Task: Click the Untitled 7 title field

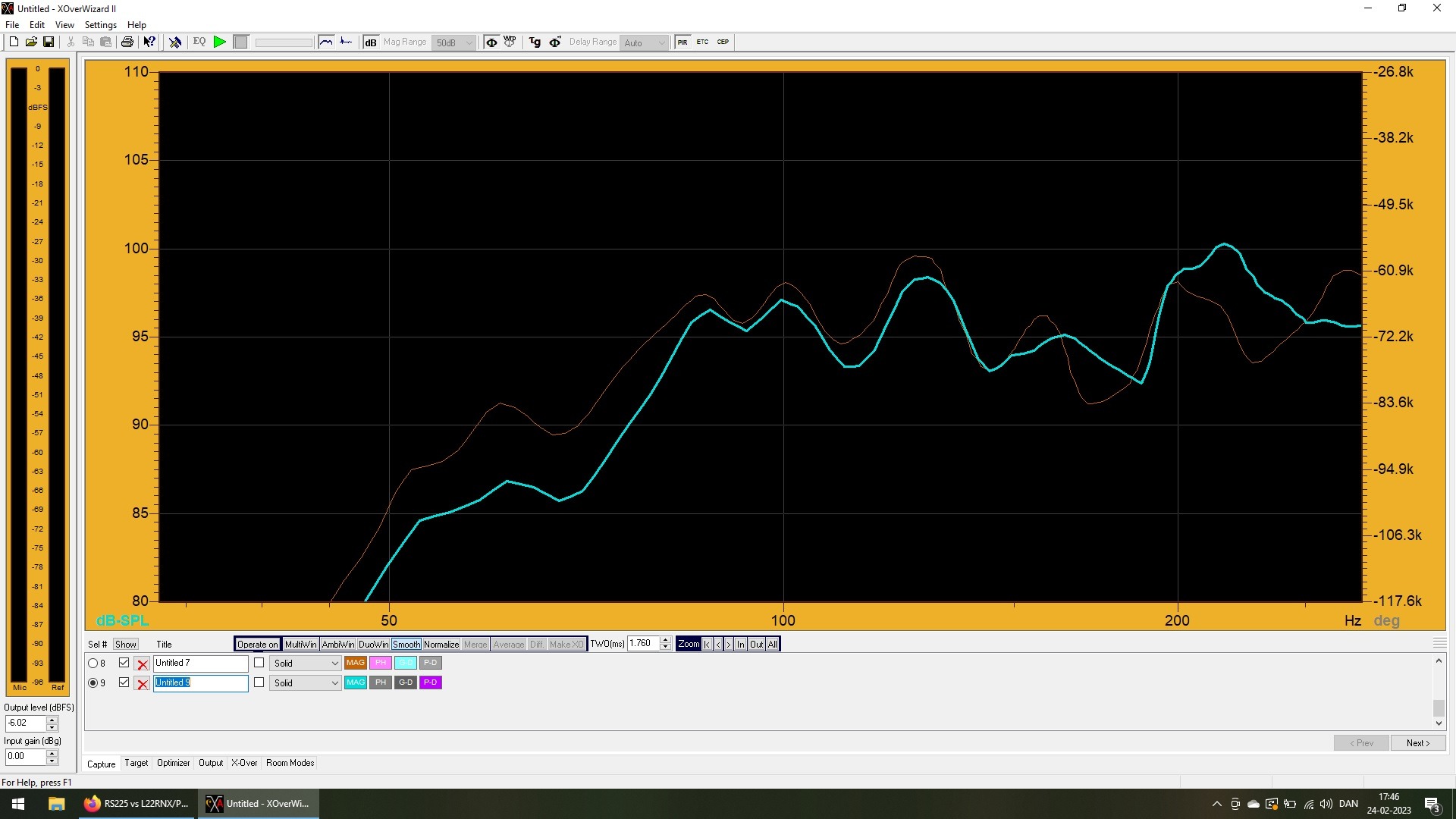Action: pyautogui.click(x=201, y=664)
